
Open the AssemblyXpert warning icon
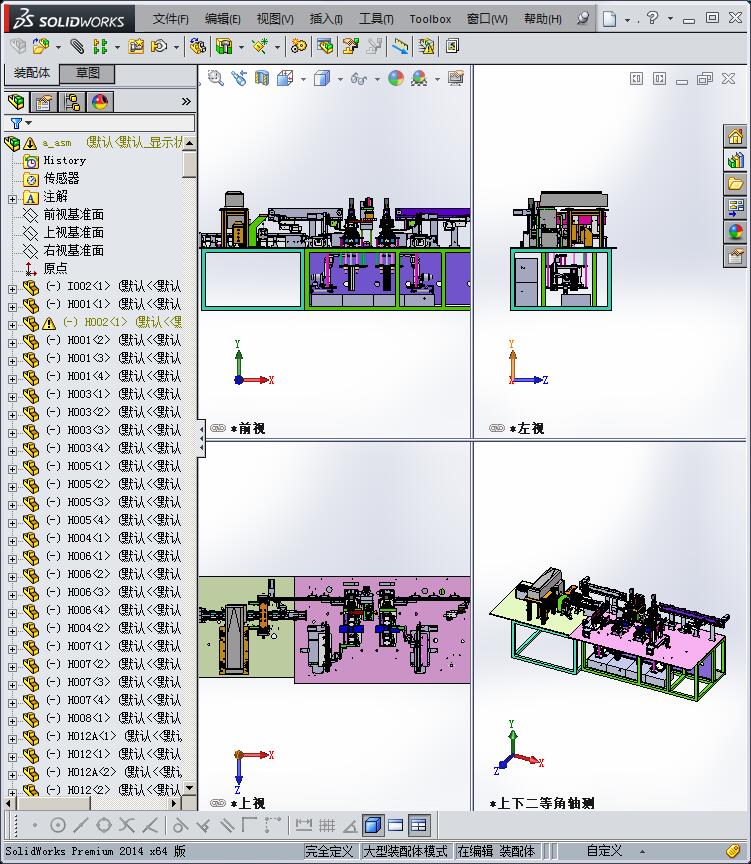(x=426, y=46)
